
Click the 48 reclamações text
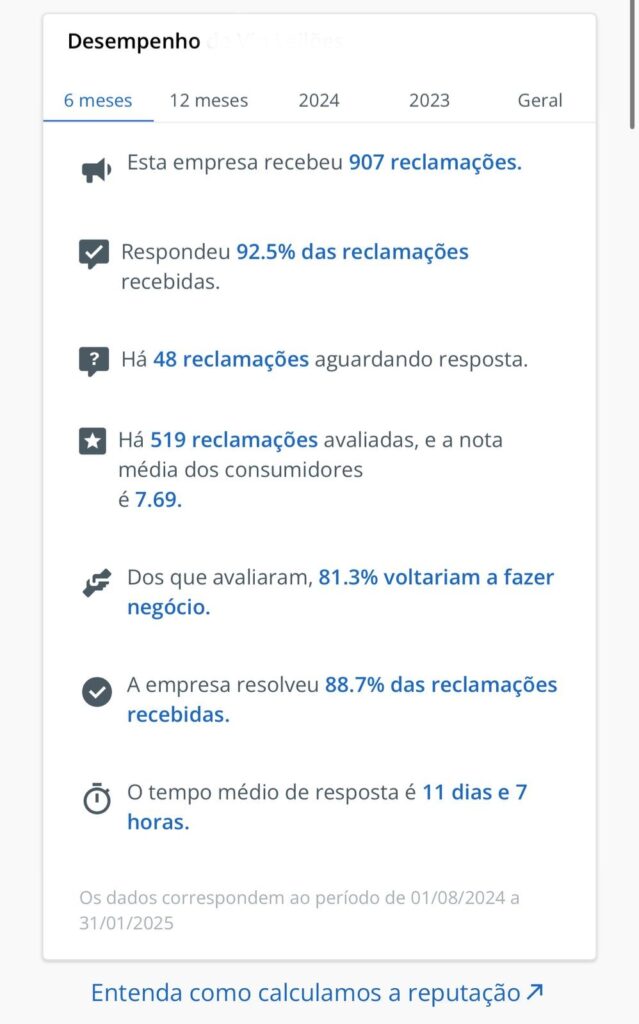[231, 360]
